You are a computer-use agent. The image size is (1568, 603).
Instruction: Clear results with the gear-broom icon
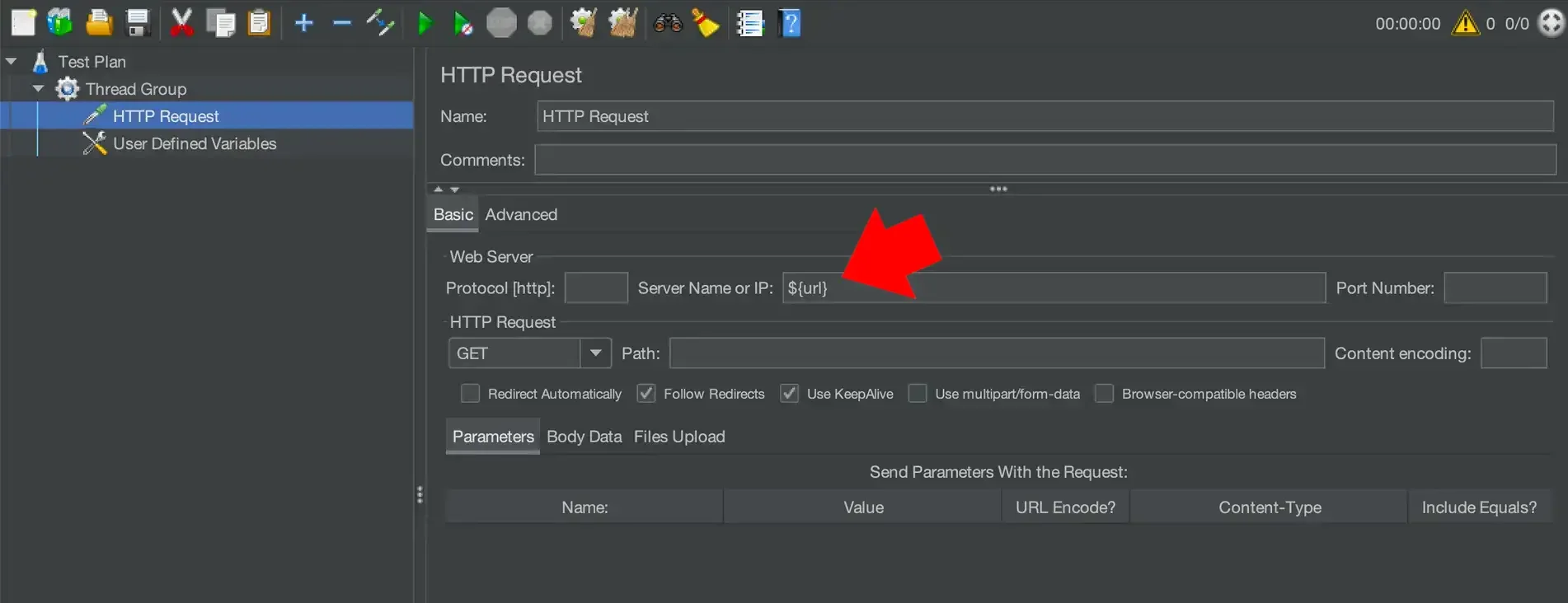click(584, 23)
